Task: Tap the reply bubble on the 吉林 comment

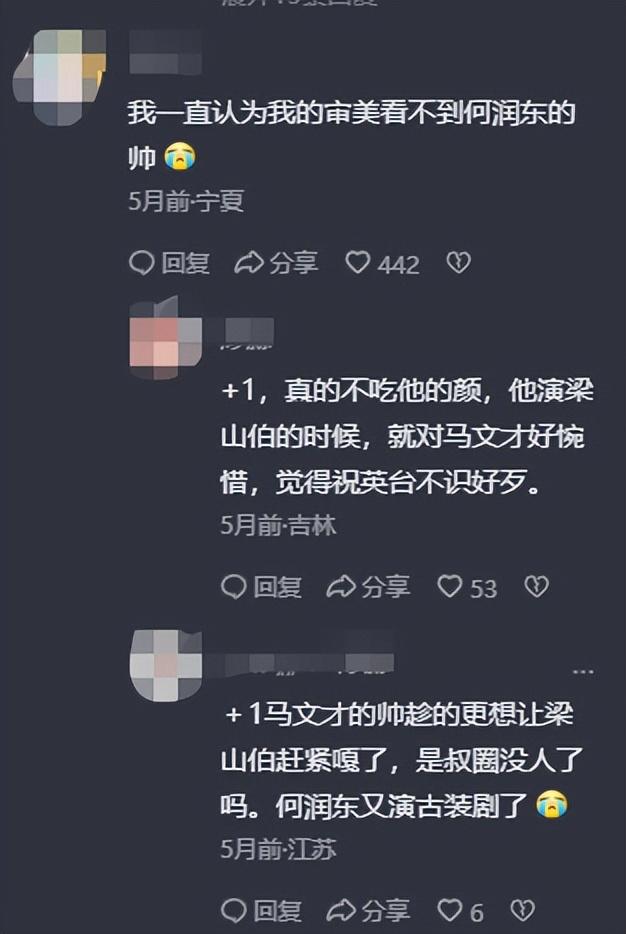Action: click(x=233, y=587)
